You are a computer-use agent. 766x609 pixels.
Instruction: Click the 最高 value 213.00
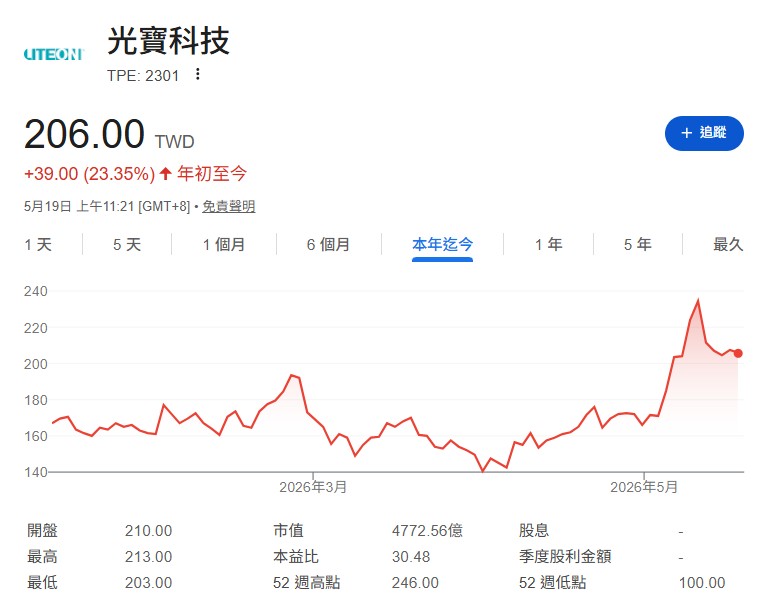click(149, 557)
